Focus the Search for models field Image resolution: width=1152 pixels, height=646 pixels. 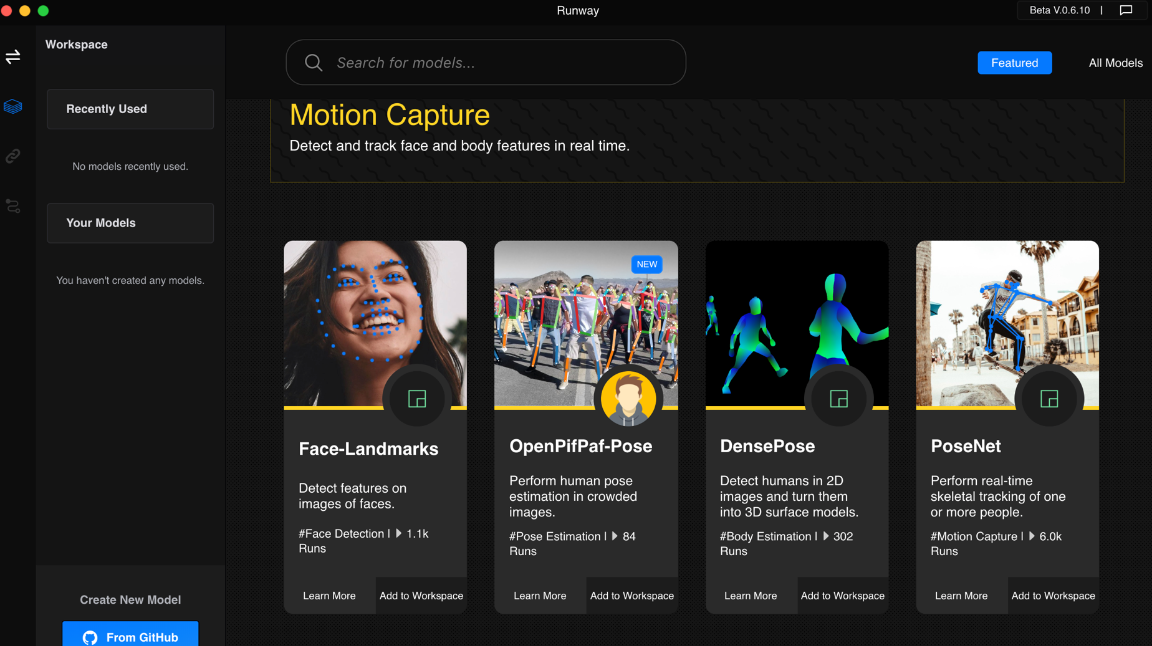click(500, 63)
